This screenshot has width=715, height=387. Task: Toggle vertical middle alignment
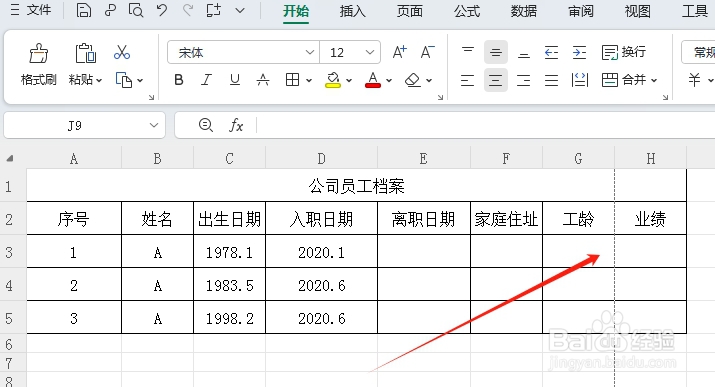click(x=496, y=52)
